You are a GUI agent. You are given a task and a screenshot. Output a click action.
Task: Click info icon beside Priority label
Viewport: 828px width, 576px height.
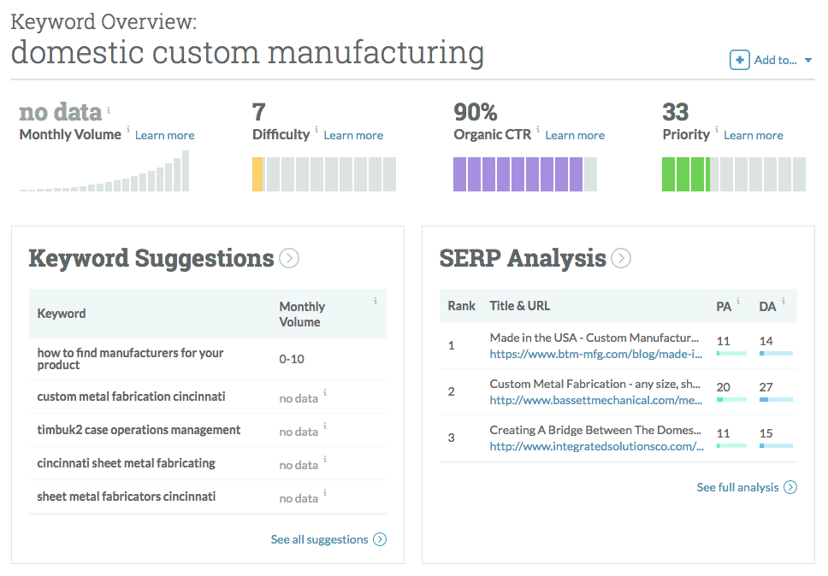tap(717, 129)
